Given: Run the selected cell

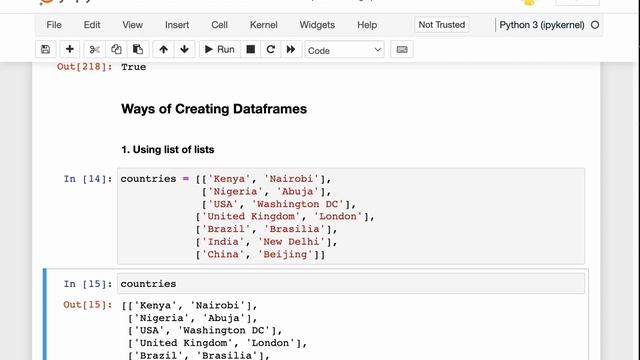Looking at the screenshot, I should (220, 49).
